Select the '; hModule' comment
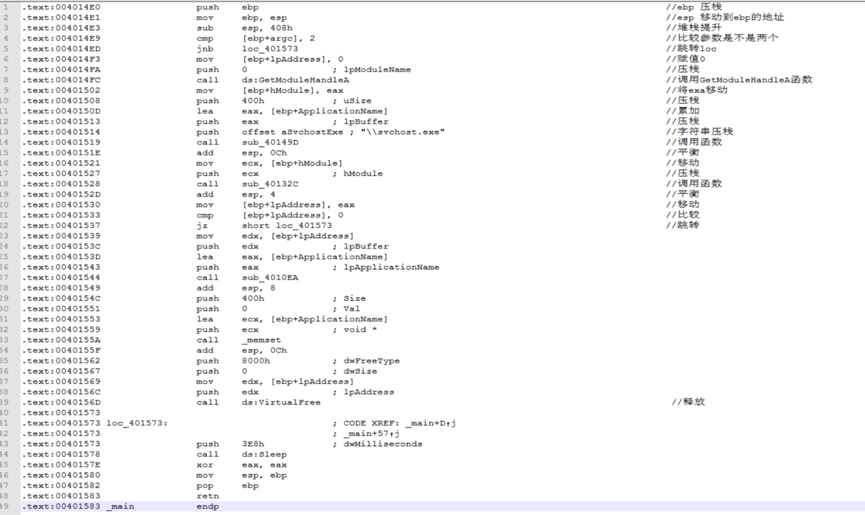The width and height of the screenshot is (865, 515). [x=357, y=174]
